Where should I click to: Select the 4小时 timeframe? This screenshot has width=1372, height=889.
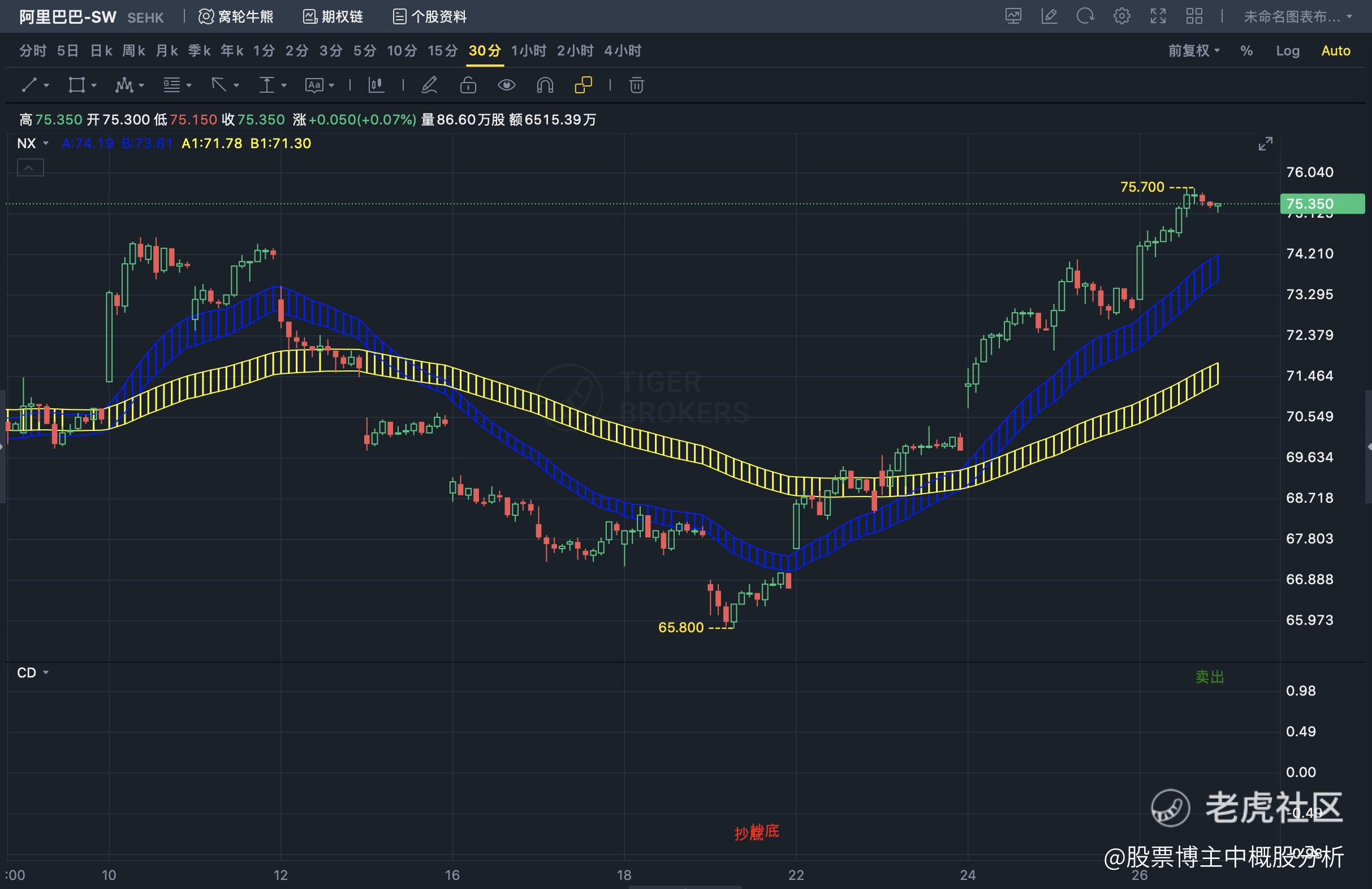coord(623,51)
